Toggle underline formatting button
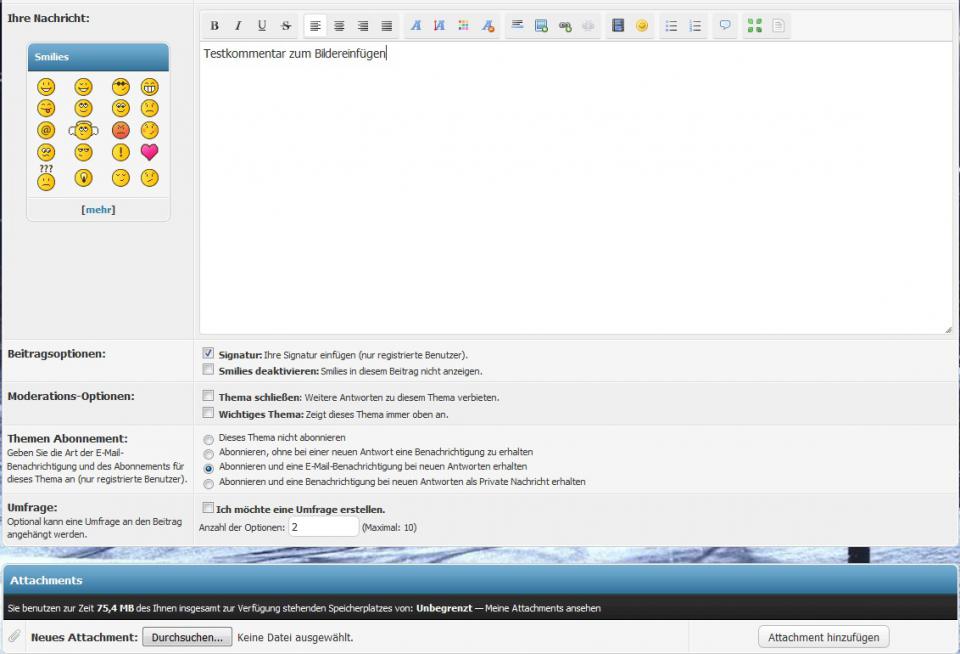 pos(262,26)
